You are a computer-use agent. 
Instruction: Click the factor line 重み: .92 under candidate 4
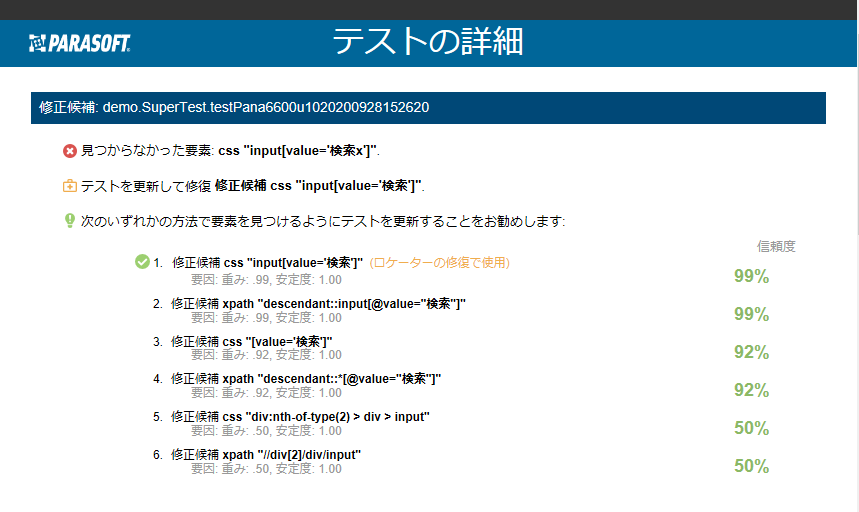(x=266, y=393)
